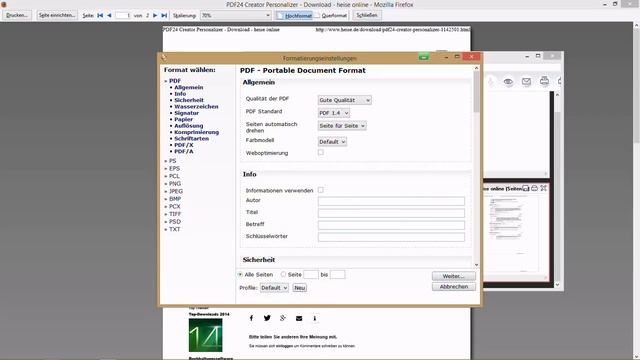Click print icon on the document thumbnail header
This screenshot has height=360, width=640.
tap(534, 188)
